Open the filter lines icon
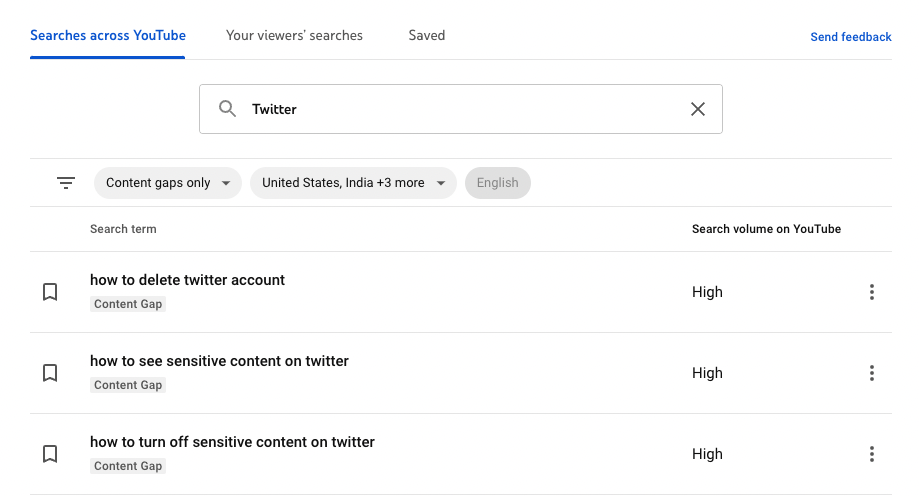The width and height of the screenshot is (919, 496). [x=66, y=183]
